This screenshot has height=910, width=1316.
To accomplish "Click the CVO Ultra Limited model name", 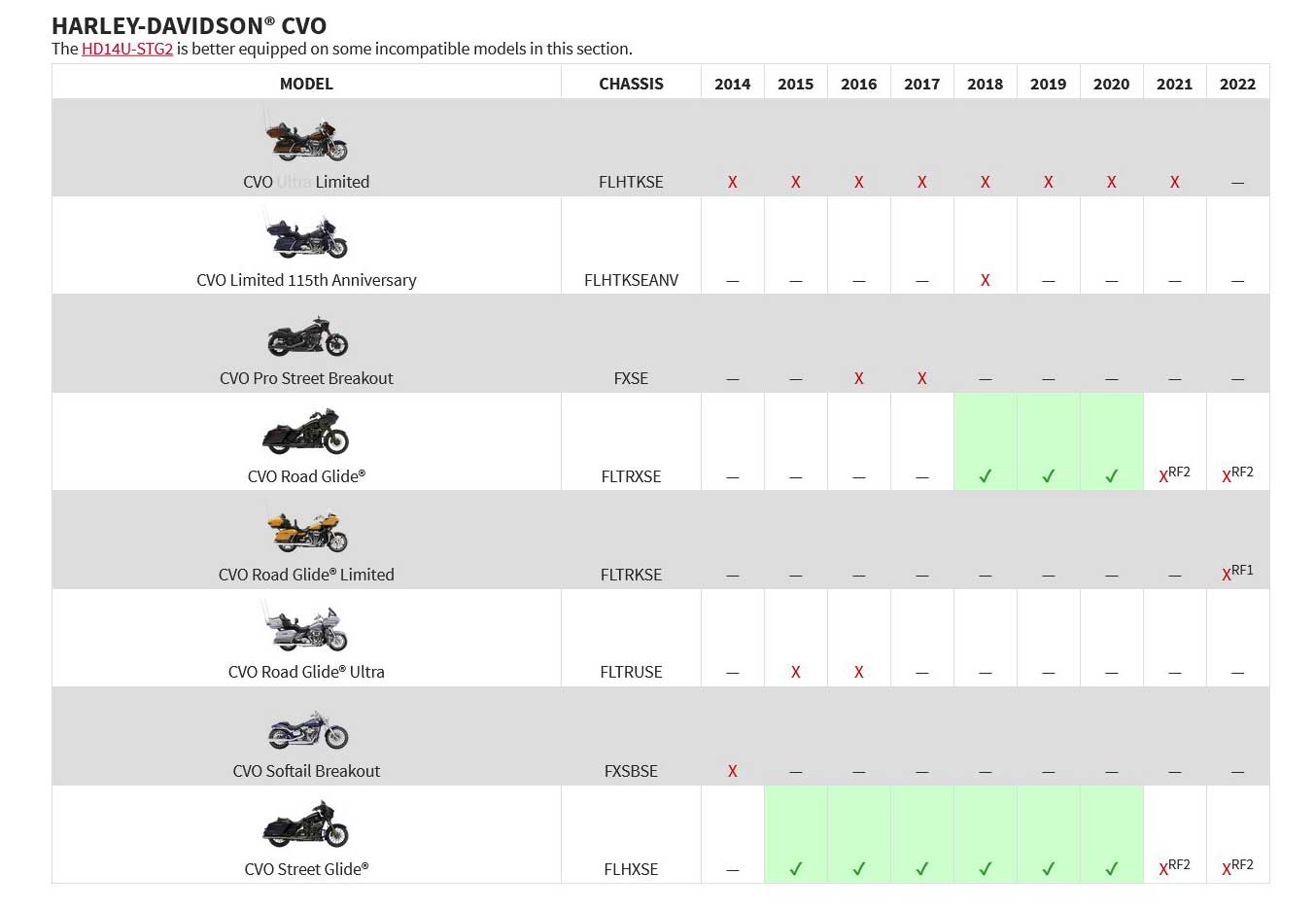I will click(306, 182).
